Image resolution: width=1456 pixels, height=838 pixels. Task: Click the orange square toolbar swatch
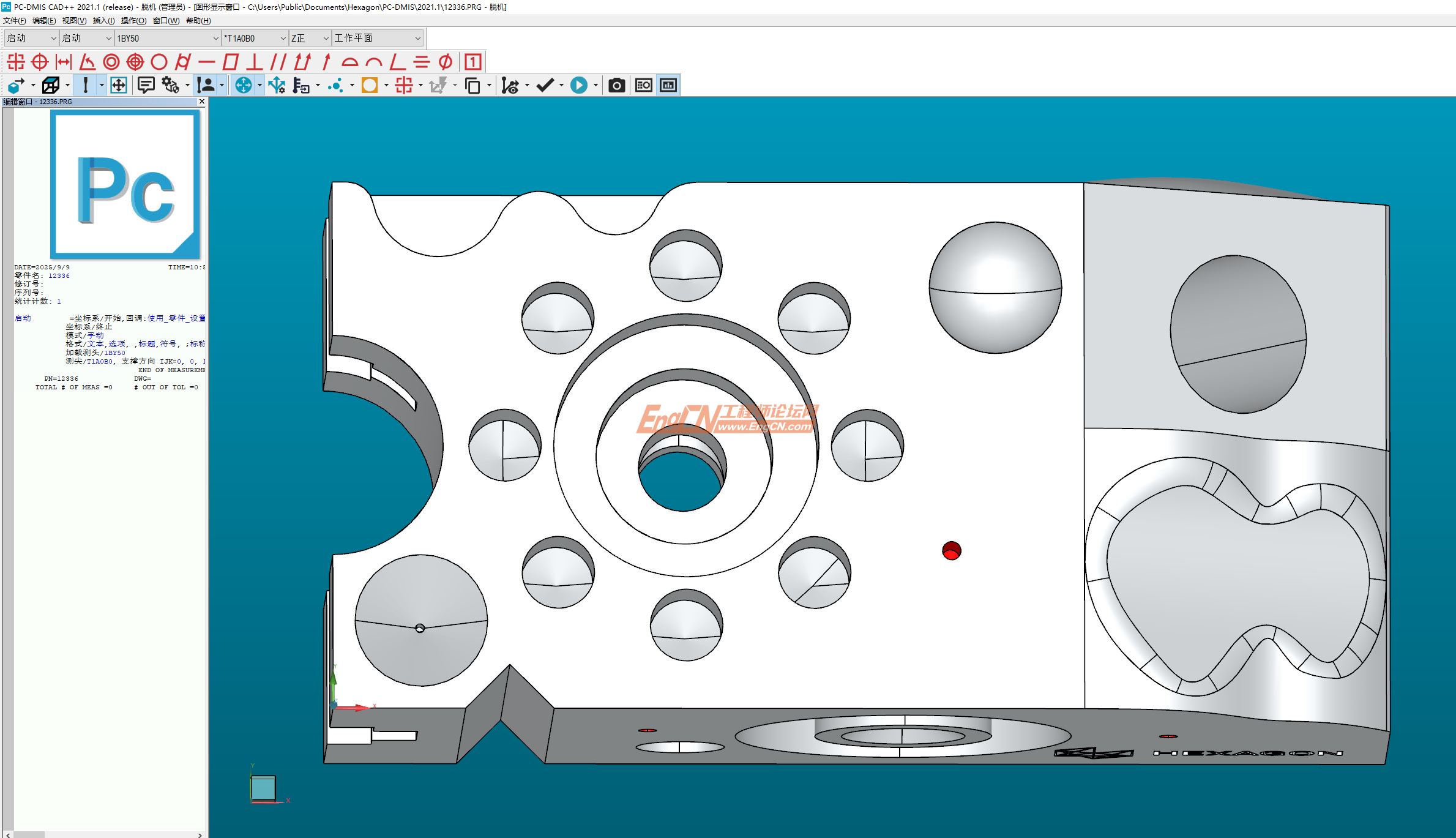pyautogui.click(x=370, y=86)
